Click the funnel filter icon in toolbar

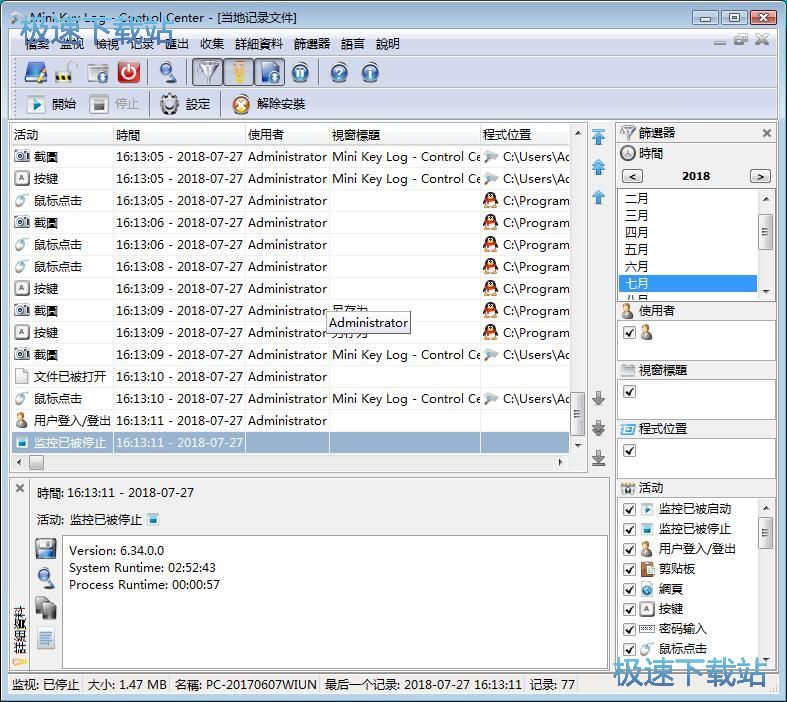207,72
